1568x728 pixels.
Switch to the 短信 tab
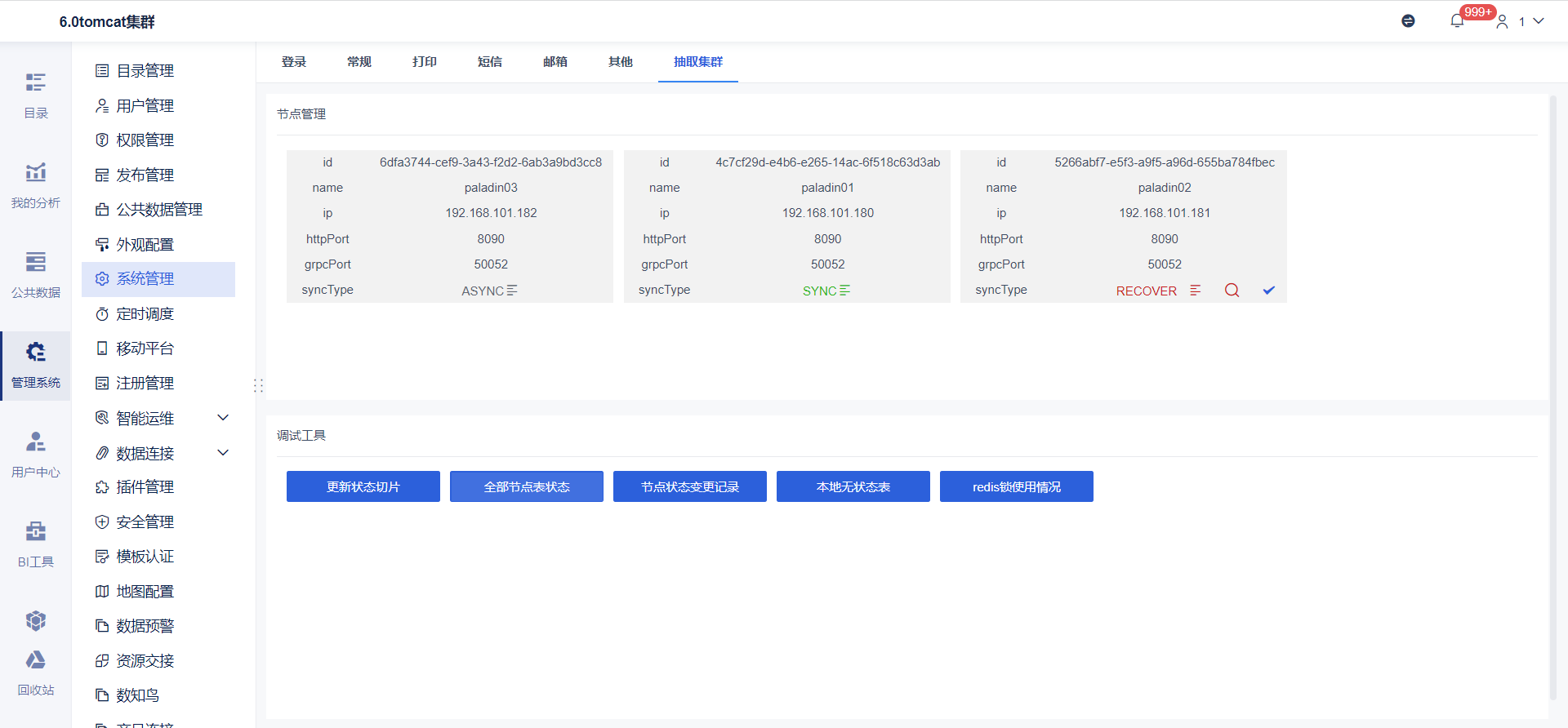(x=490, y=62)
